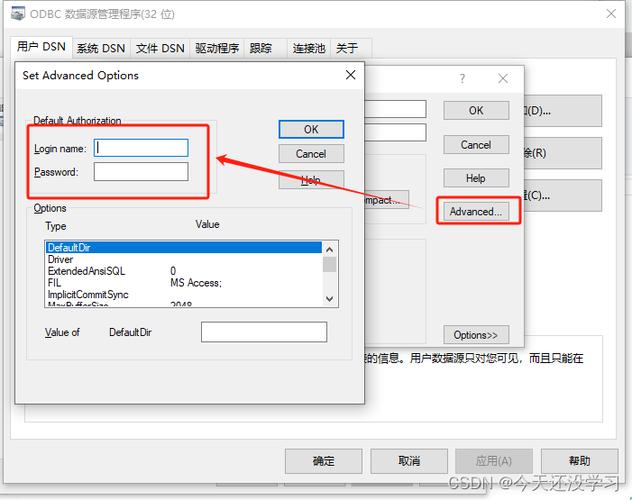Image resolution: width=632 pixels, height=500 pixels.
Task: Click the Value of DefaultDir input field
Action: coord(264,332)
